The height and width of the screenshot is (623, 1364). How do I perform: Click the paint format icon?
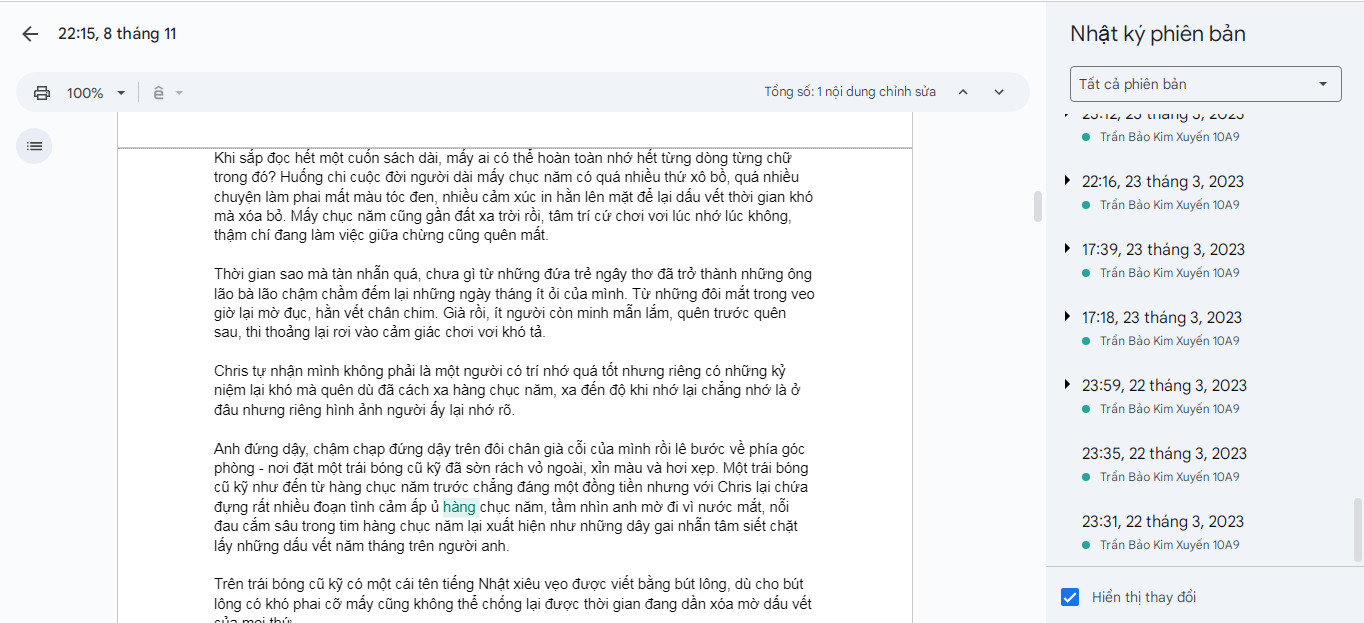(159, 93)
